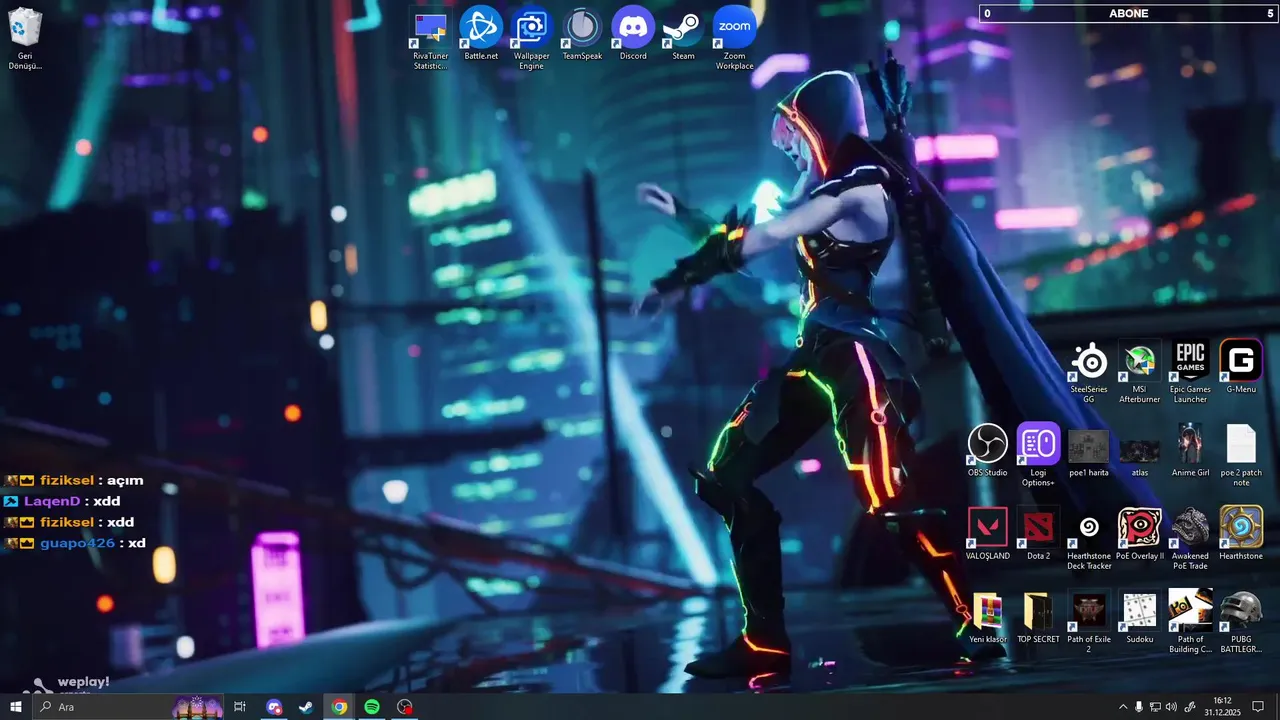The height and width of the screenshot is (720, 1280).
Task: Open the network status tray icon
Action: (x=1155, y=707)
